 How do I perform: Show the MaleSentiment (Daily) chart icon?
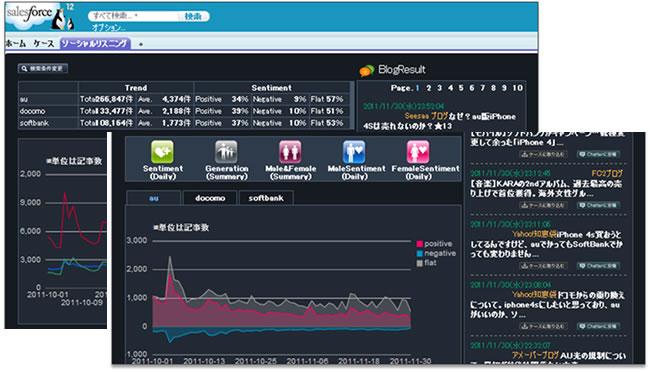tap(354, 152)
